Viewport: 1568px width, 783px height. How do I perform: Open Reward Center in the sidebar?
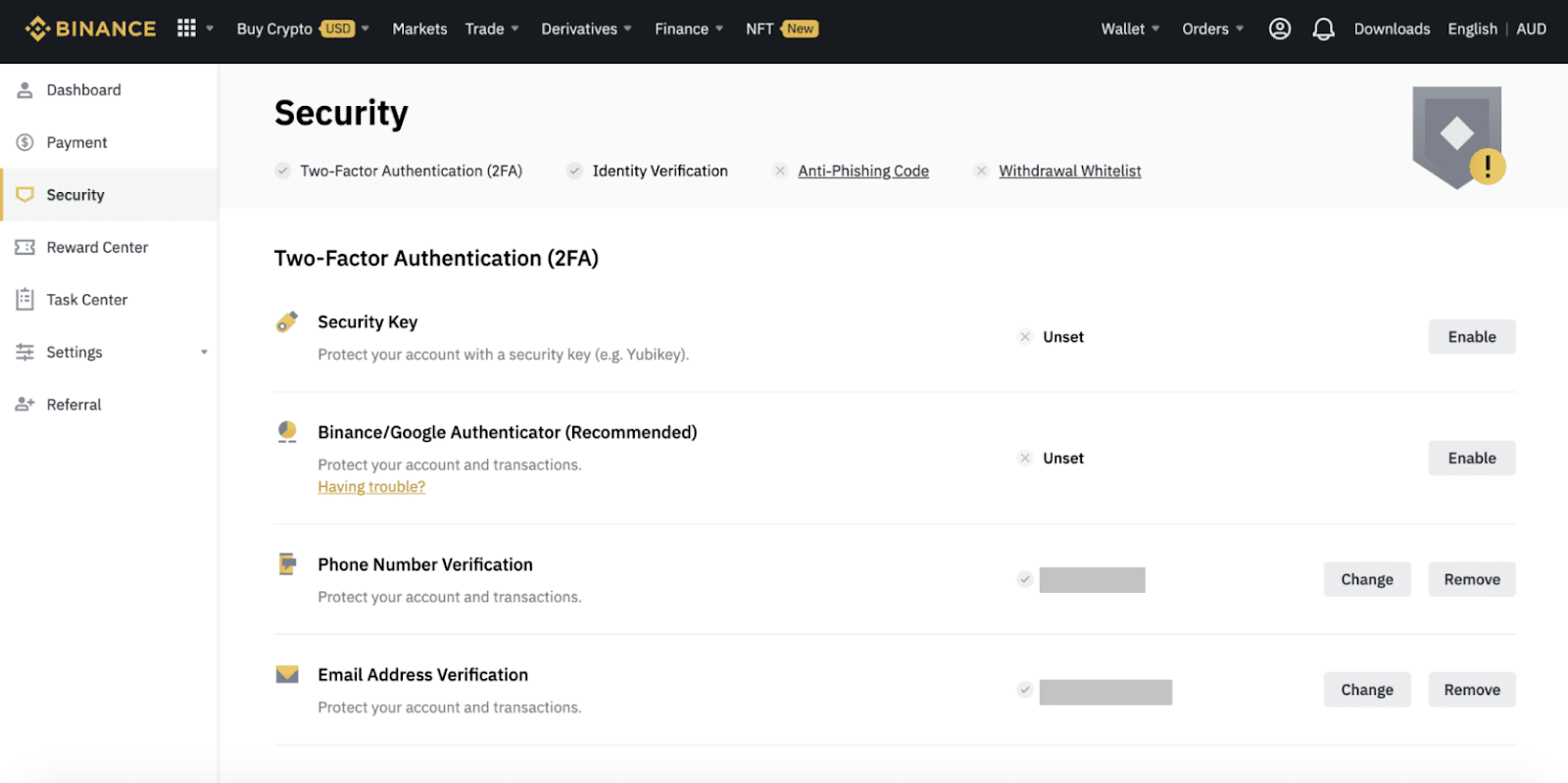tap(97, 247)
